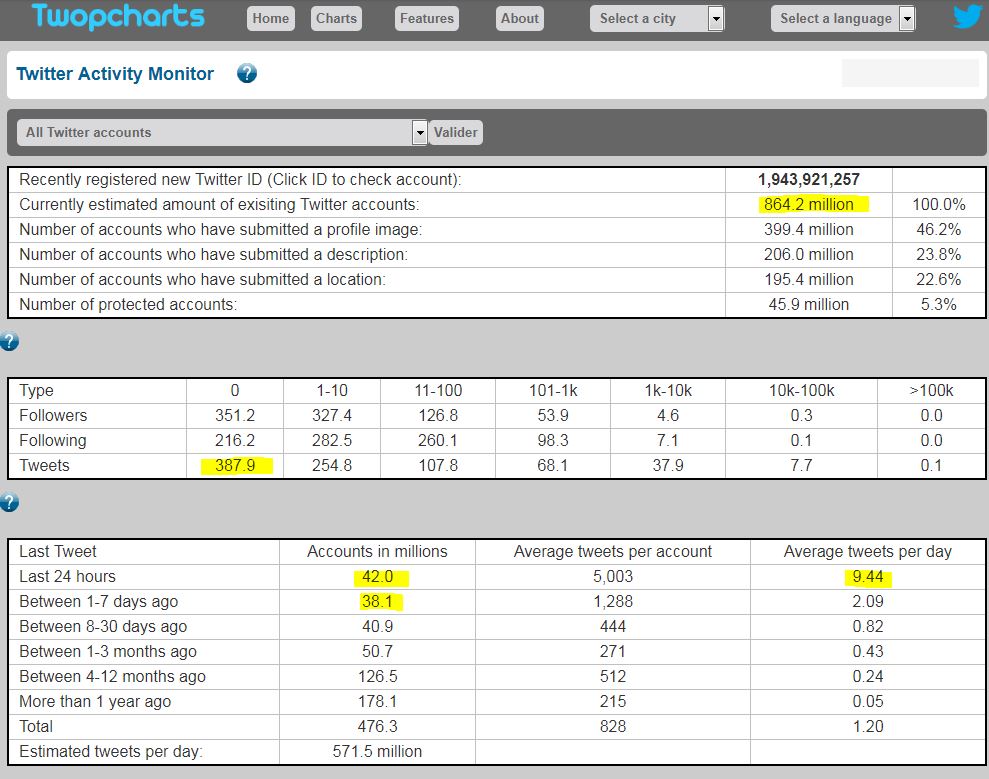The width and height of the screenshot is (989, 779).
Task: Select the highlighted 42.0 accounts value
Action: click(377, 577)
